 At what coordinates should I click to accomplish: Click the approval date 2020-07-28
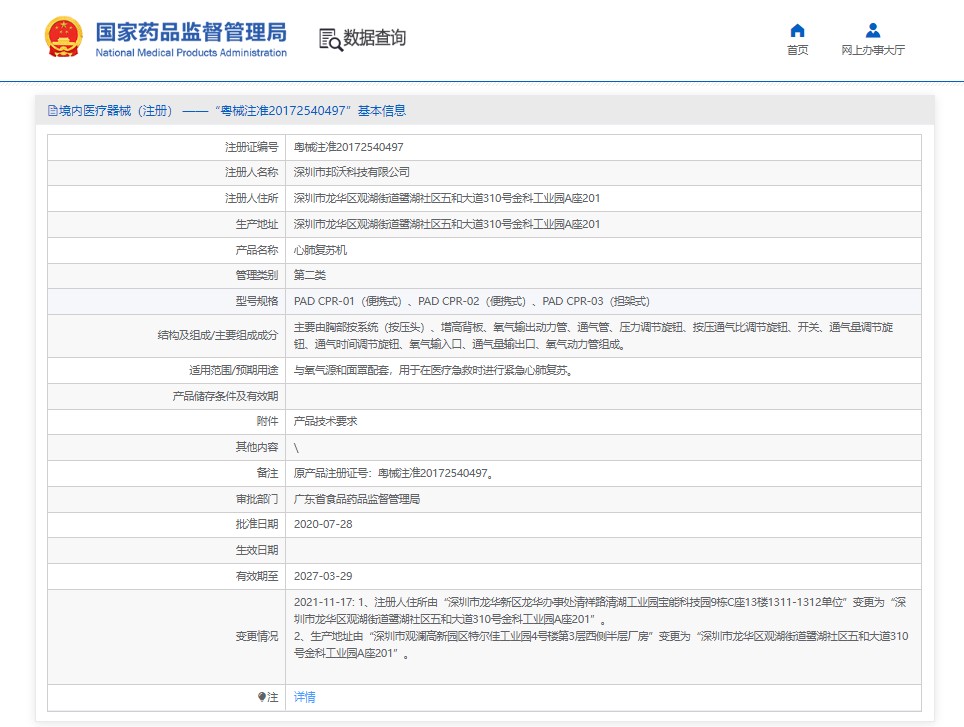(x=323, y=524)
